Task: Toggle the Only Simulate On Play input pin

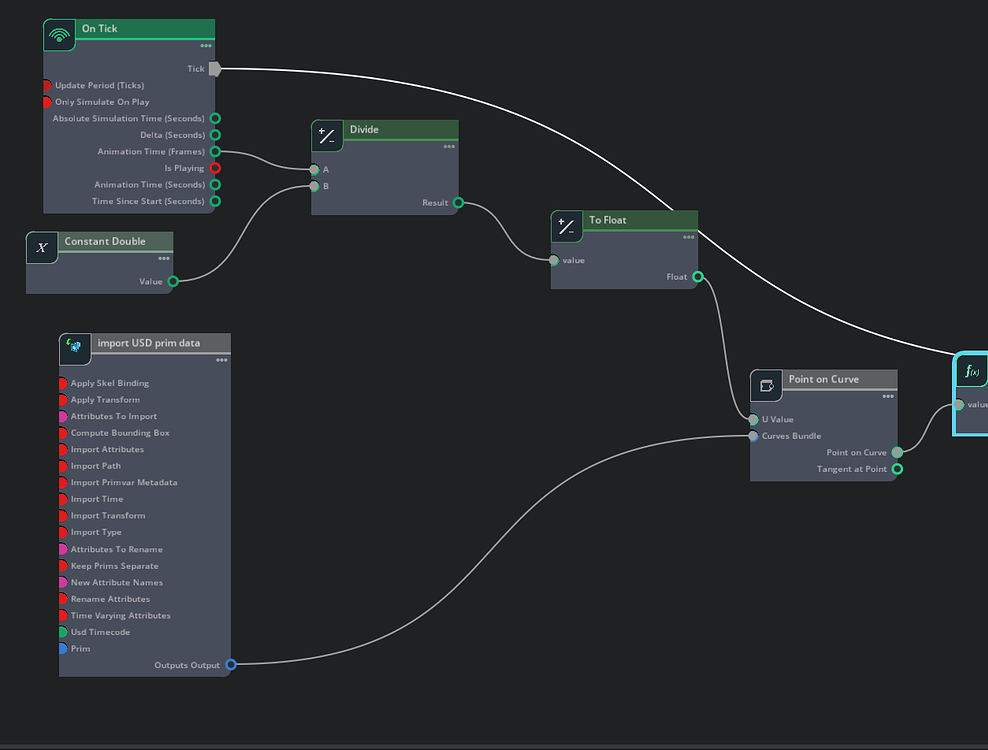Action: click(45, 101)
